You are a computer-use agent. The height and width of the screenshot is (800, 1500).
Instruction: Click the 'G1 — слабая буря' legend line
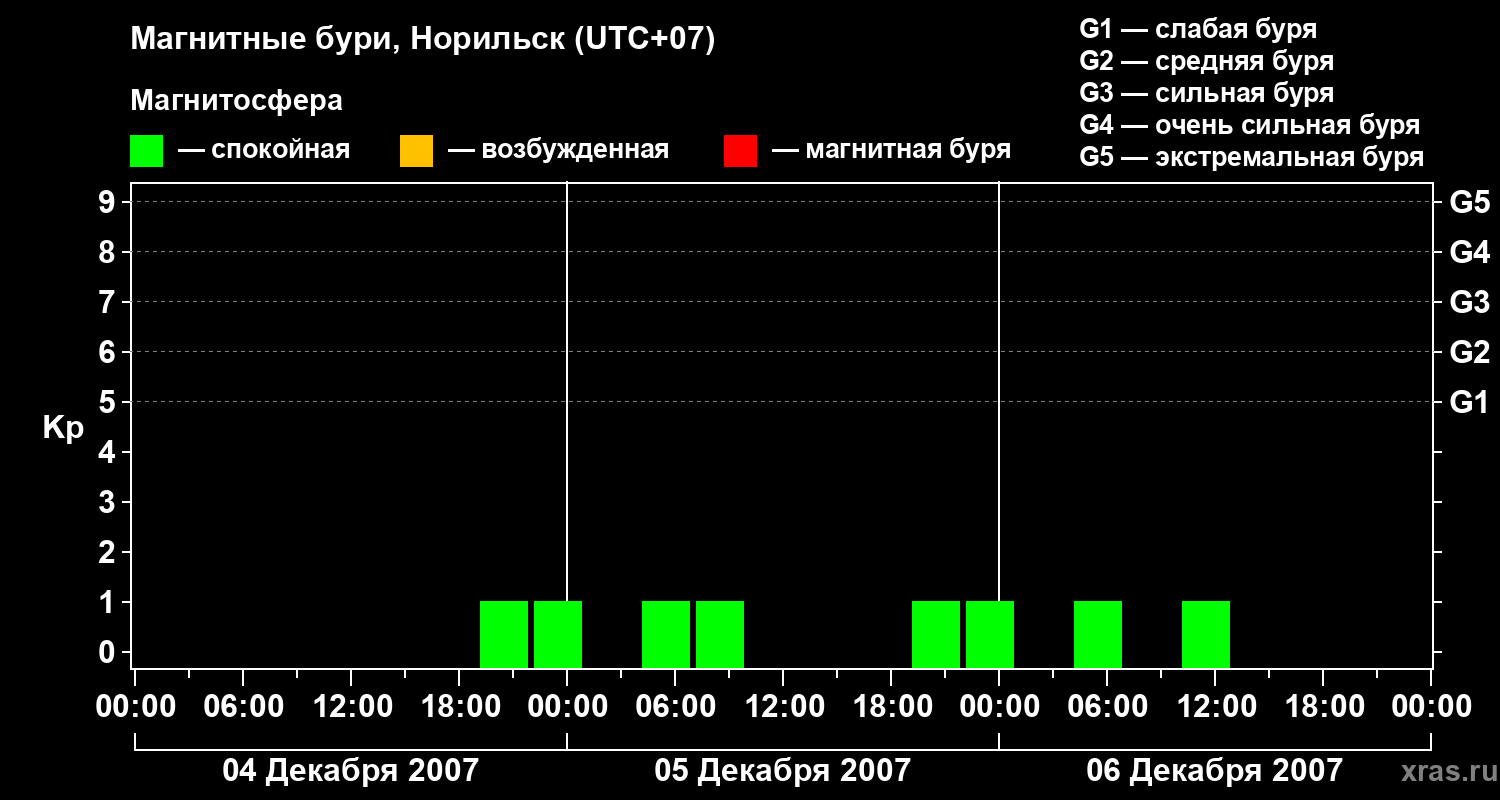tap(1198, 30)
